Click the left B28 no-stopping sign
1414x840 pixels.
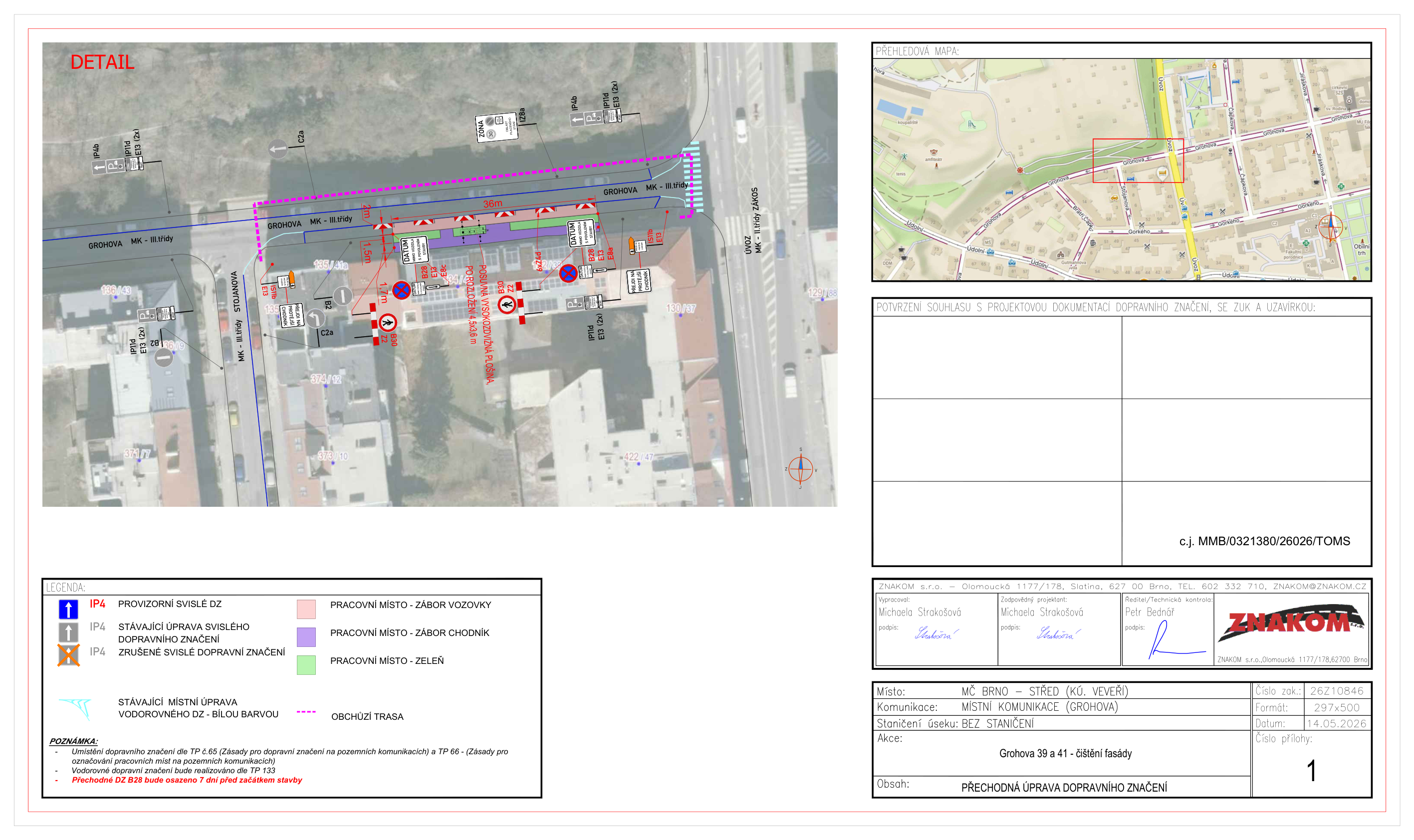pyautogui.click(x=401, y=291)
